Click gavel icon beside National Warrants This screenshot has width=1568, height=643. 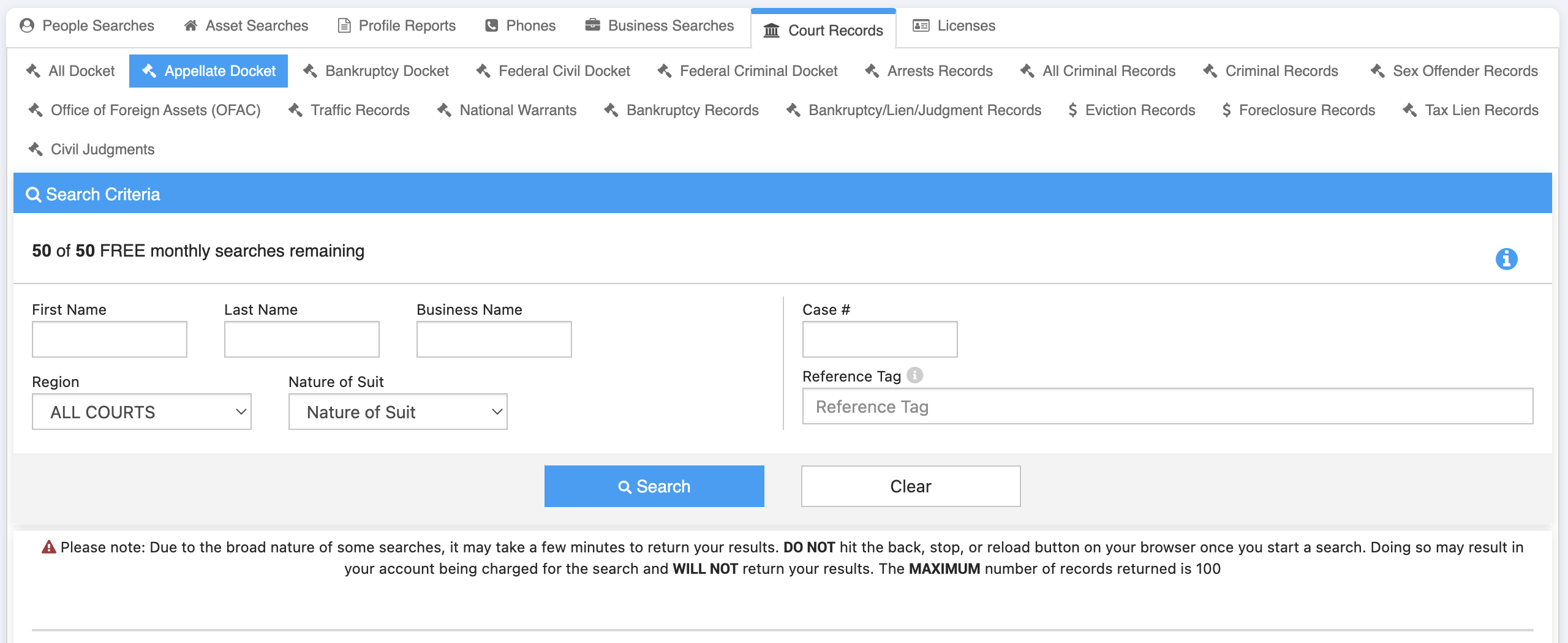pos(444,110)
